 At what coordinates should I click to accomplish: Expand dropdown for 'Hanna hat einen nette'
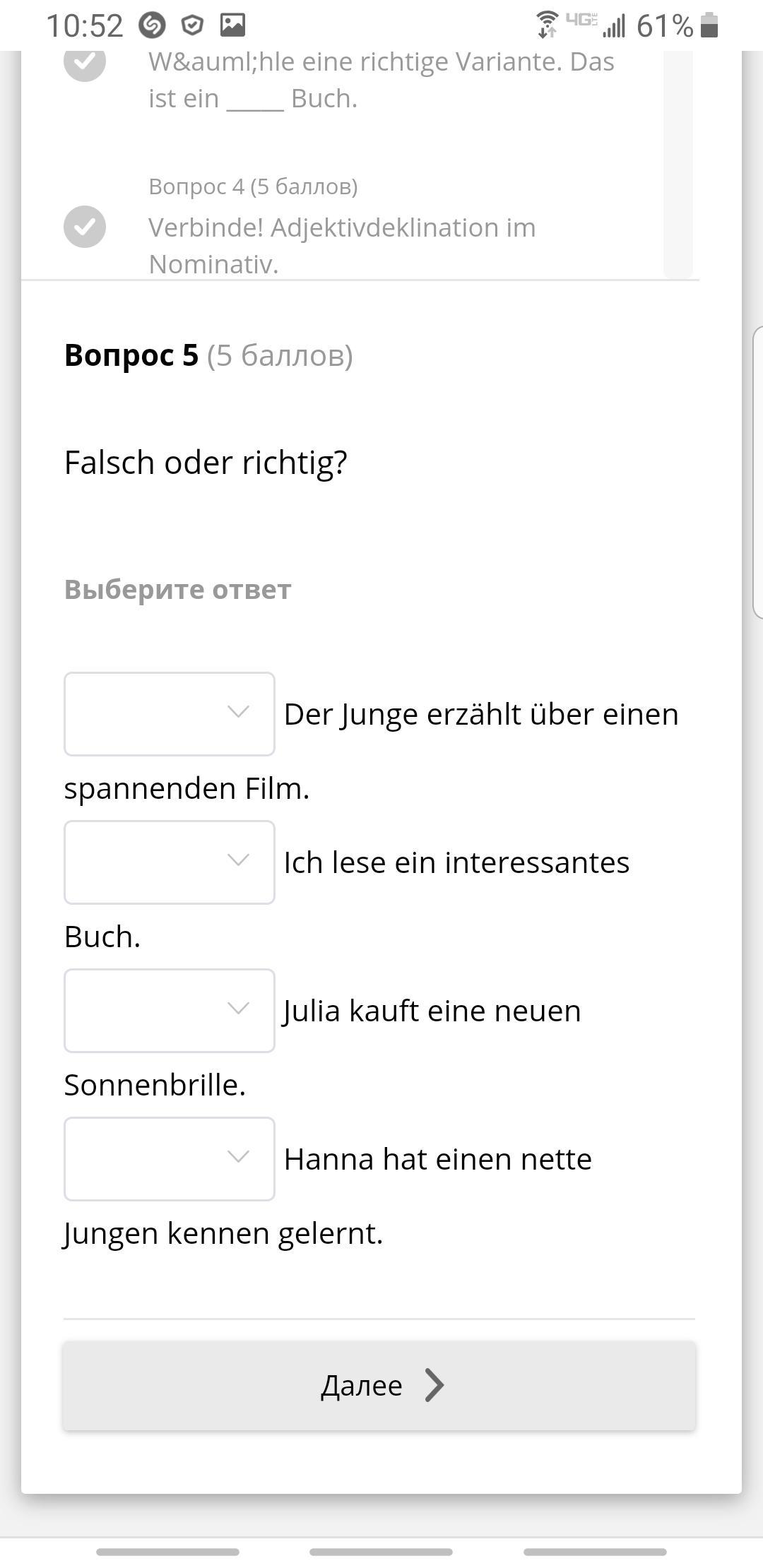[170, 1158]
